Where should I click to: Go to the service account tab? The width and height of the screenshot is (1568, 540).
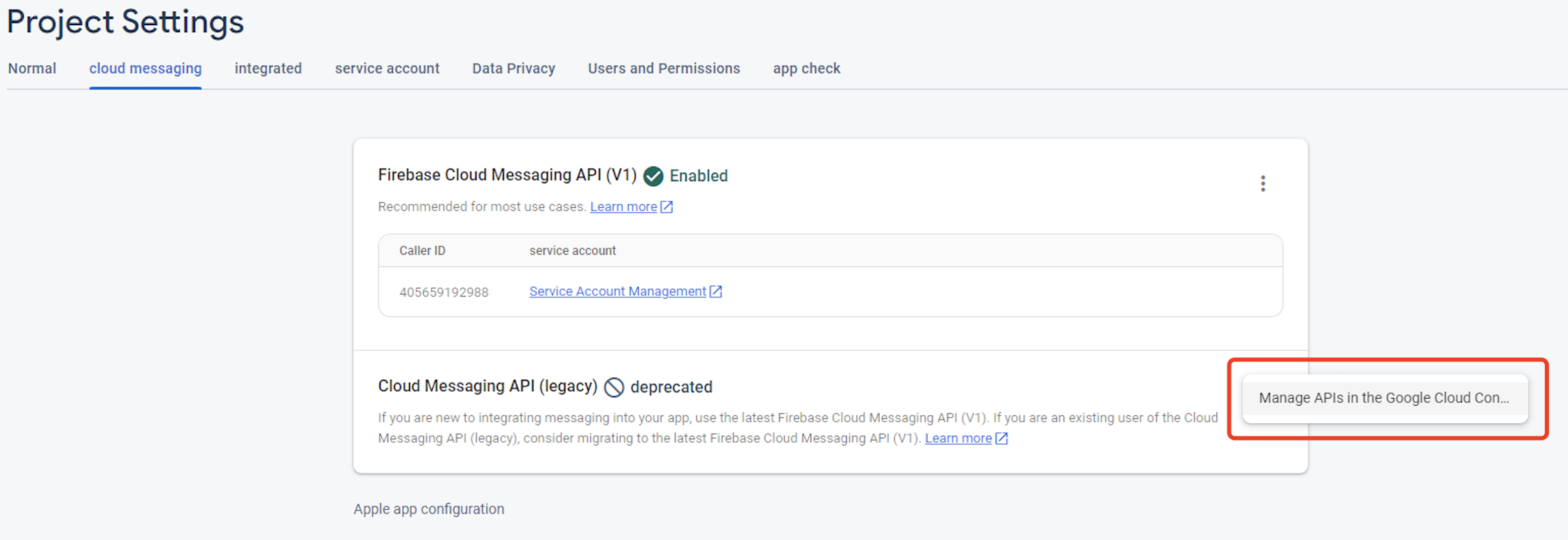(x=387, y=69)
